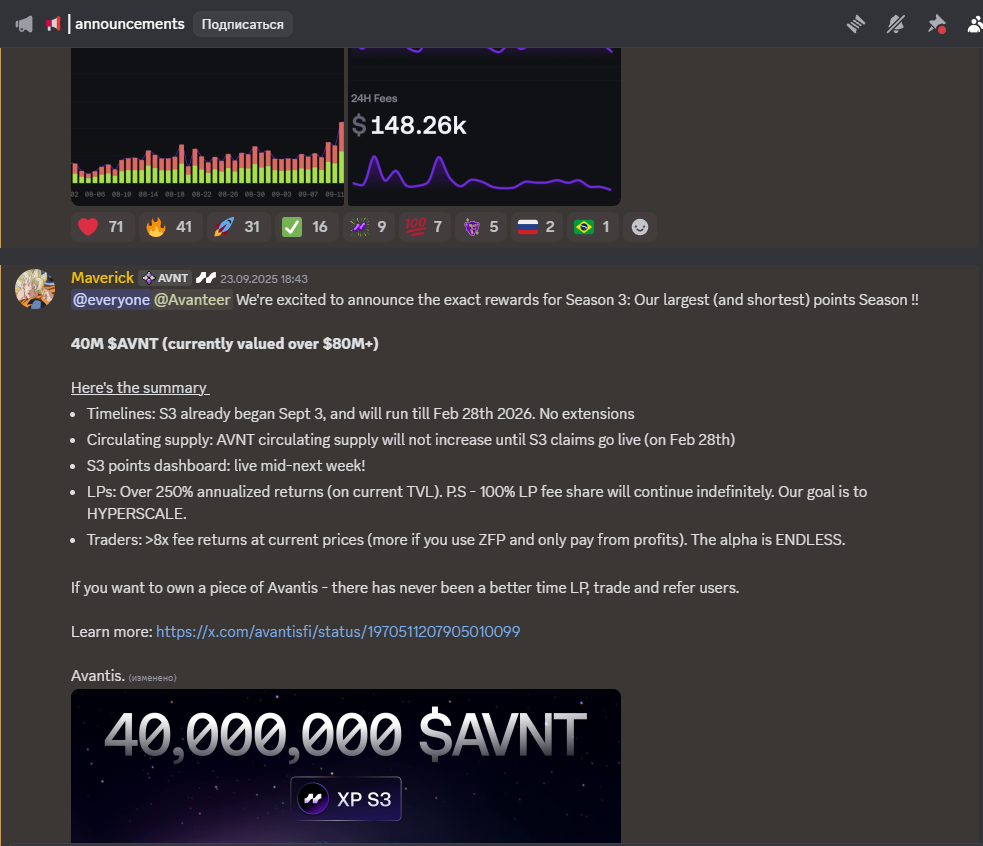Click the muted notification bell icon

click(896, 24)
